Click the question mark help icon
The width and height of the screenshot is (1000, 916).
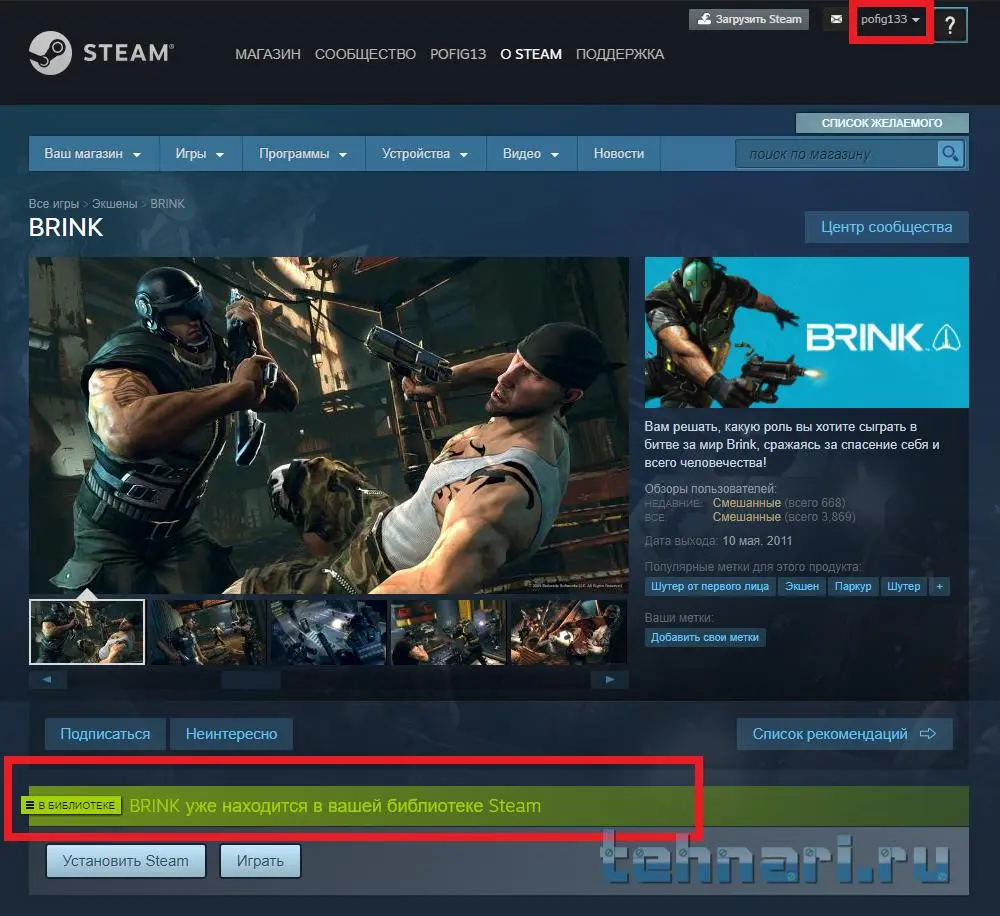950,26
